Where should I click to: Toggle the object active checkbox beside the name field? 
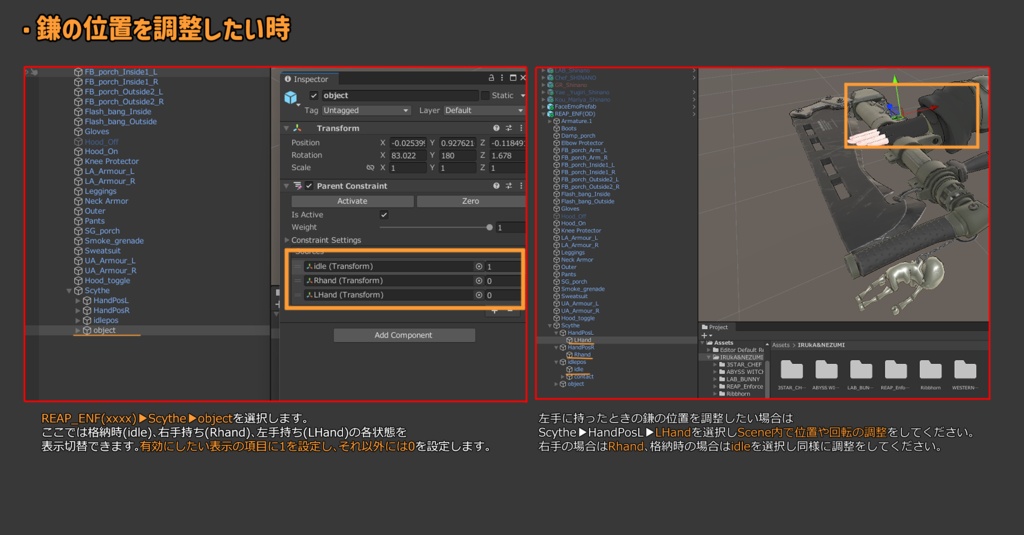click(314, 95)
